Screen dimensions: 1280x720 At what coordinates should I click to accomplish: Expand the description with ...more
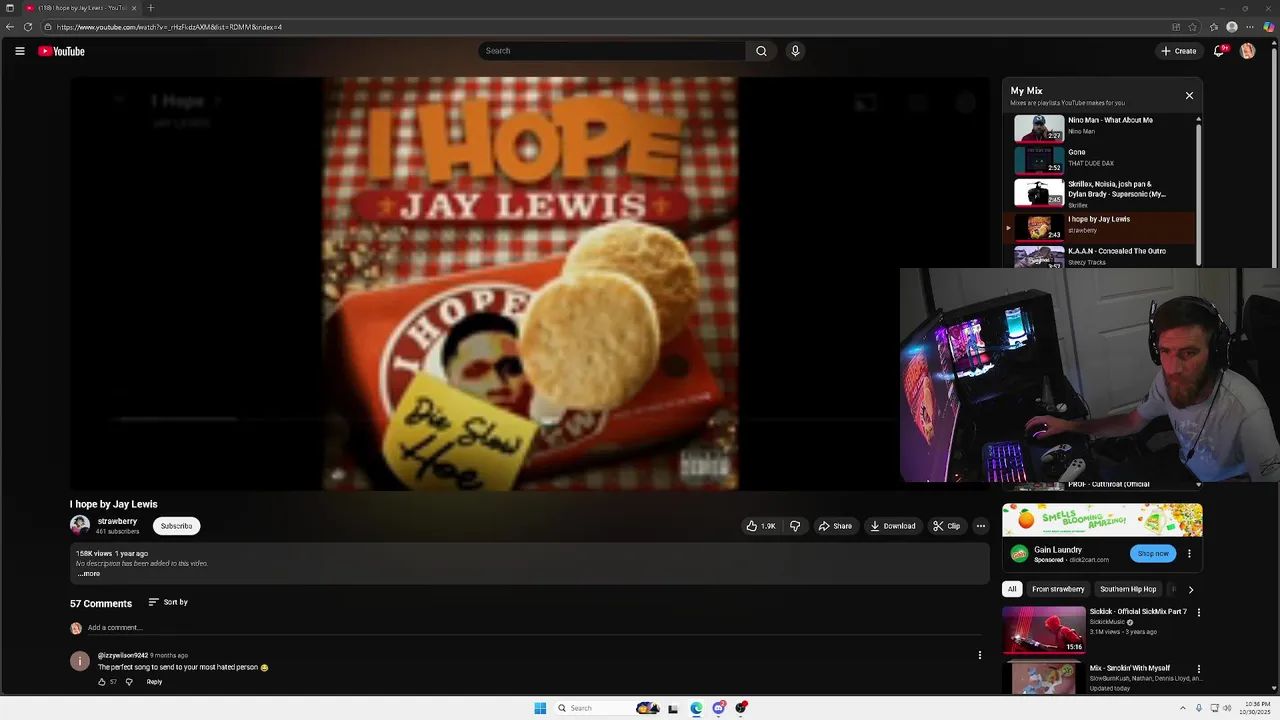[x=89, y=574]
